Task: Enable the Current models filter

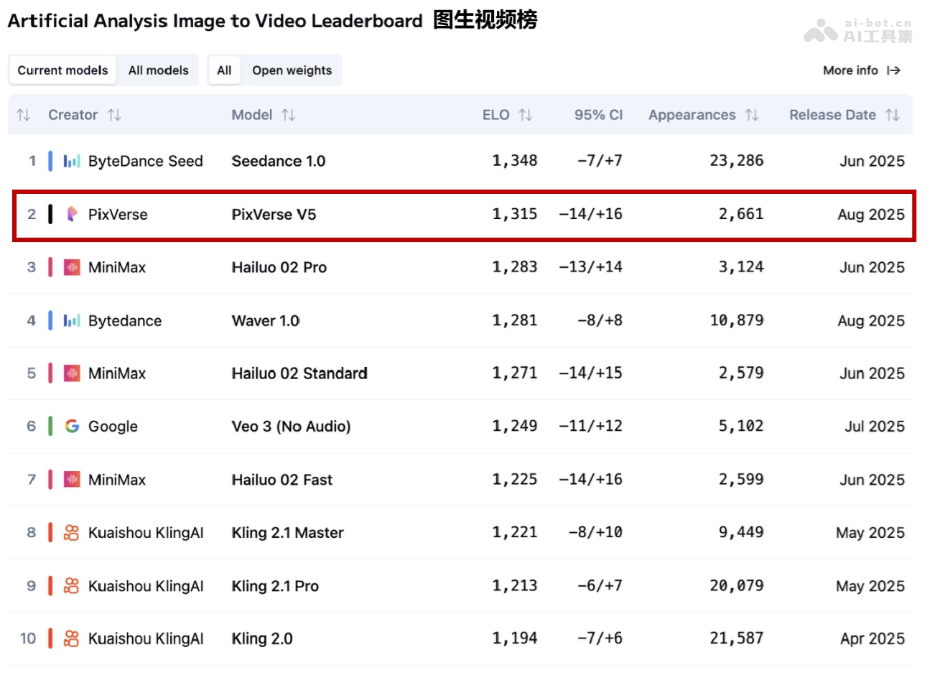Action: 61,70
